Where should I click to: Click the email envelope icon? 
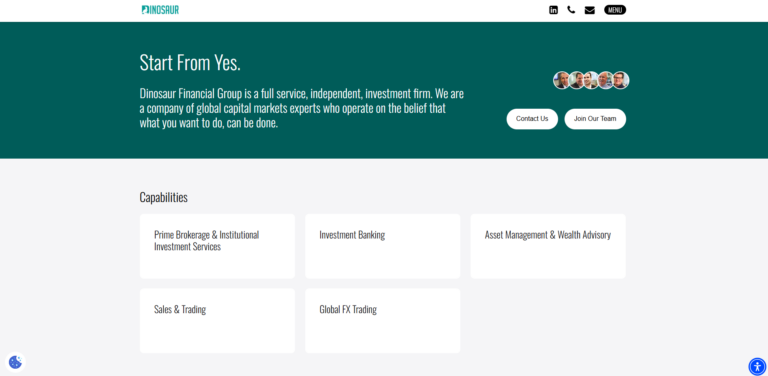tap(590, 10)
